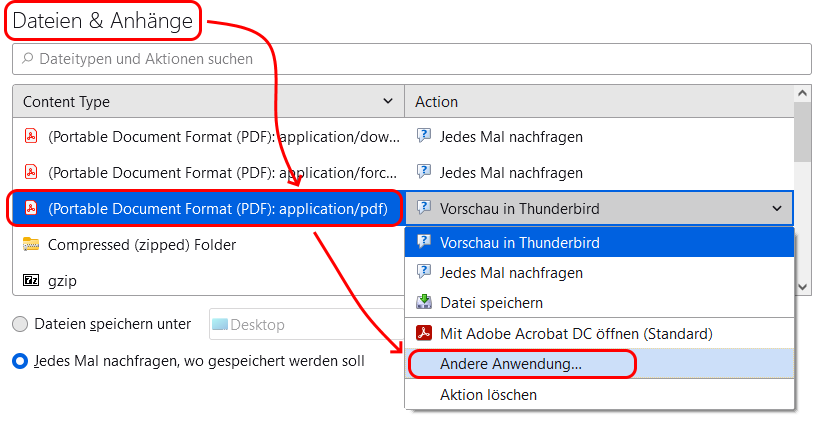Select Dateien speichern unter radio button

point(20,324)
